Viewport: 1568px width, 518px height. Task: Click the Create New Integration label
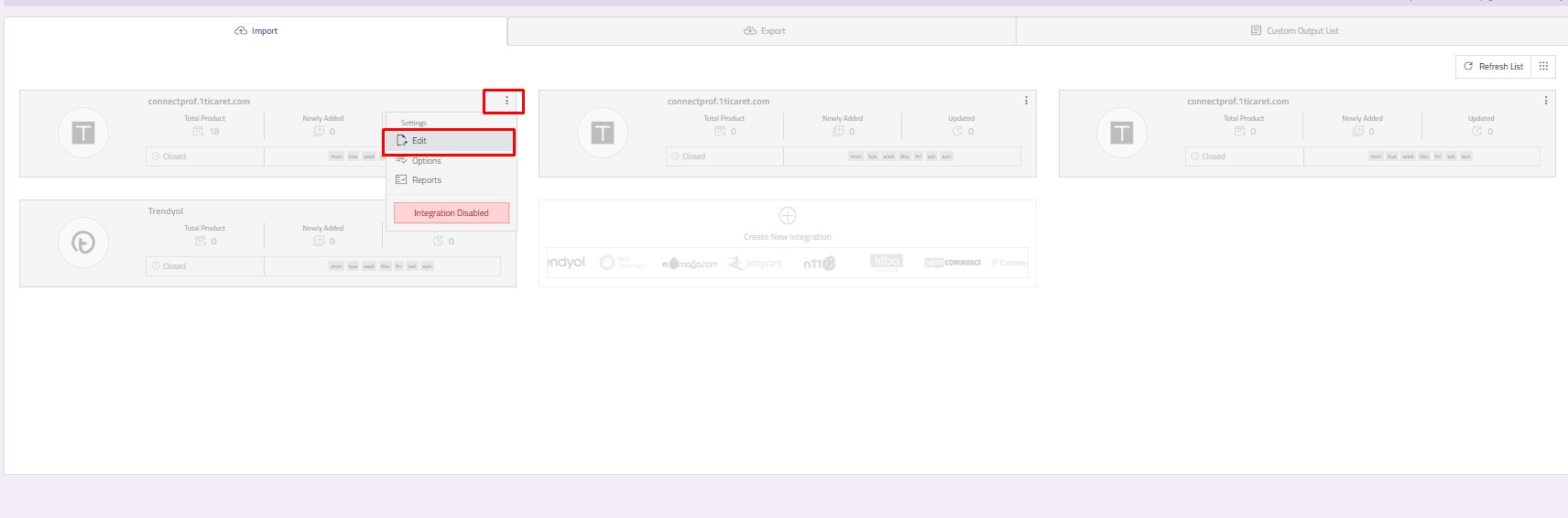point(787,237)
